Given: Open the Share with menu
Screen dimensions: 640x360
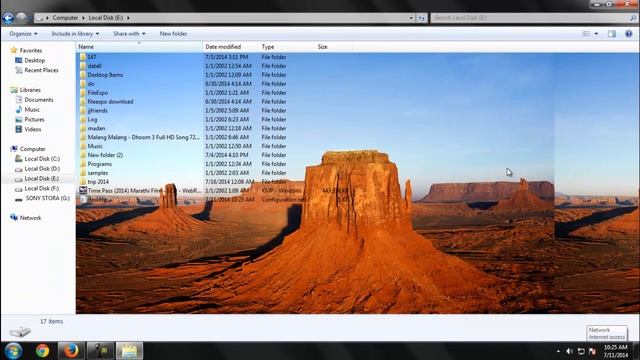Looking at the screenshot, I should tap(129, 34).
